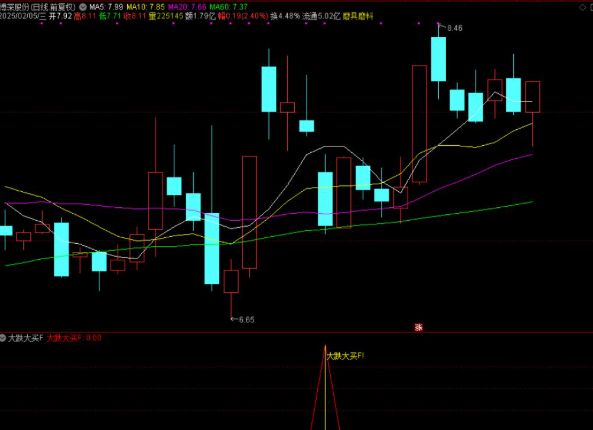Image resolution: width=593 pixels, height=430 pixels.
Task: Expand the 大跌大买F indicator dropdown circle
Action: (x=3, y=337)
